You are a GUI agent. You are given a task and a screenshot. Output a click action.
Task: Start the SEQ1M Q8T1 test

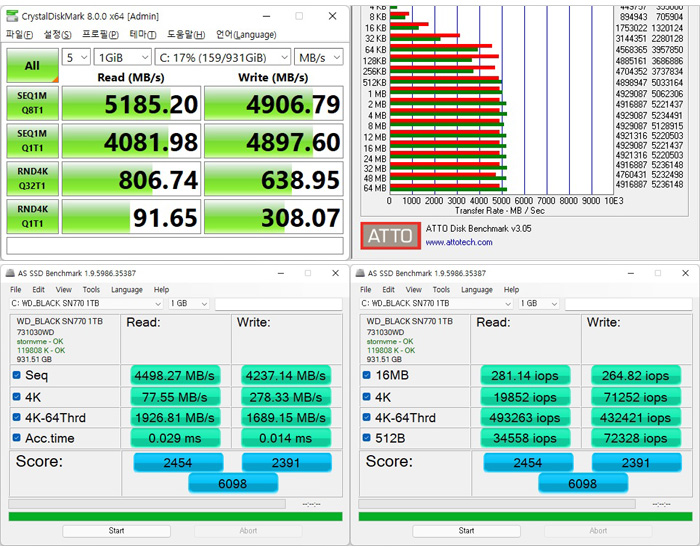[x=33, y=103]
